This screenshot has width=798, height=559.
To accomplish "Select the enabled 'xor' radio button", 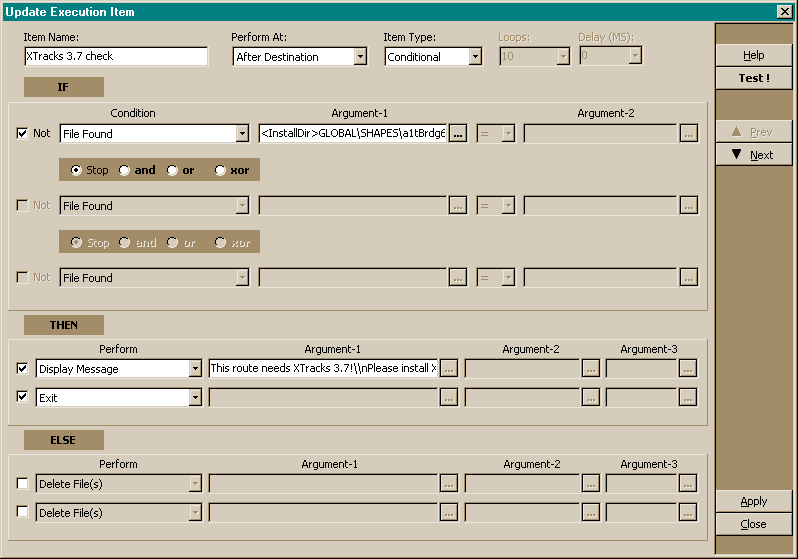I will pos(220,170).
